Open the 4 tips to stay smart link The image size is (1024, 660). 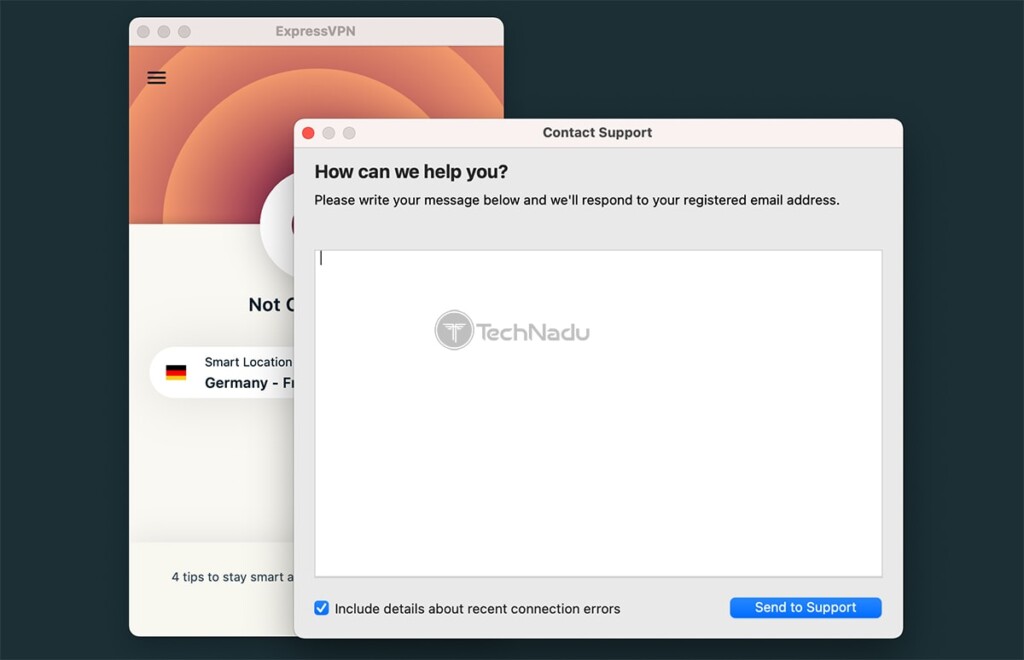click(x=232, y=576)
